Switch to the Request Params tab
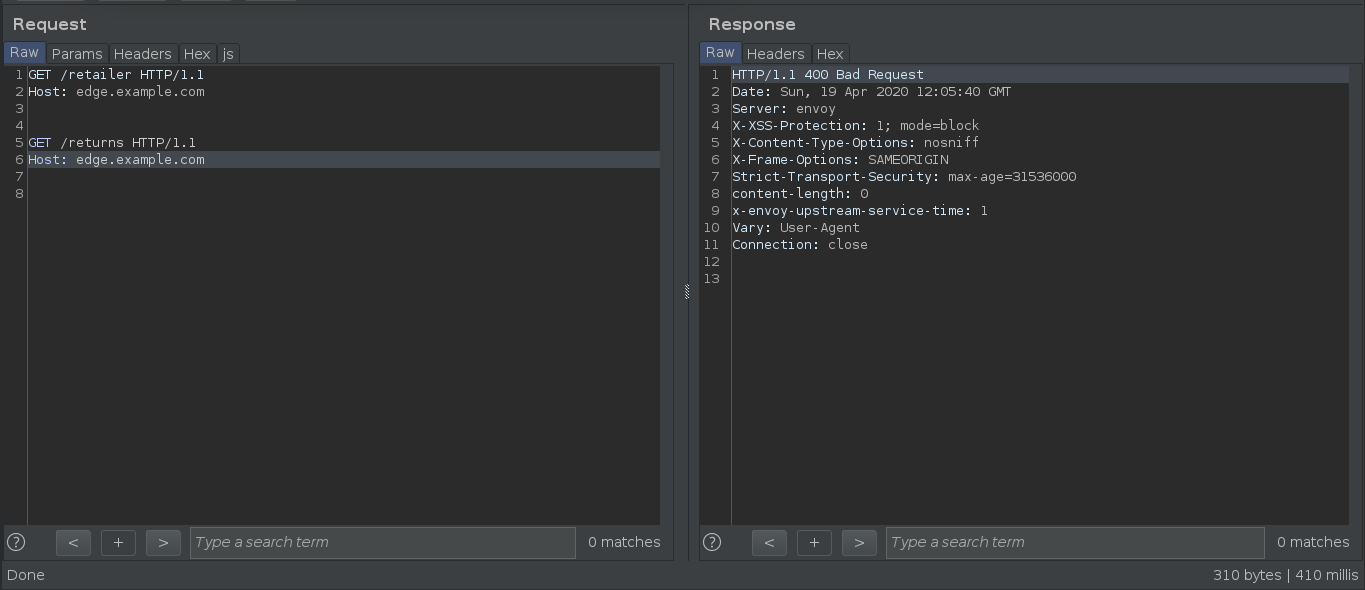The image size is (1365, 590). tap(77, 54)
